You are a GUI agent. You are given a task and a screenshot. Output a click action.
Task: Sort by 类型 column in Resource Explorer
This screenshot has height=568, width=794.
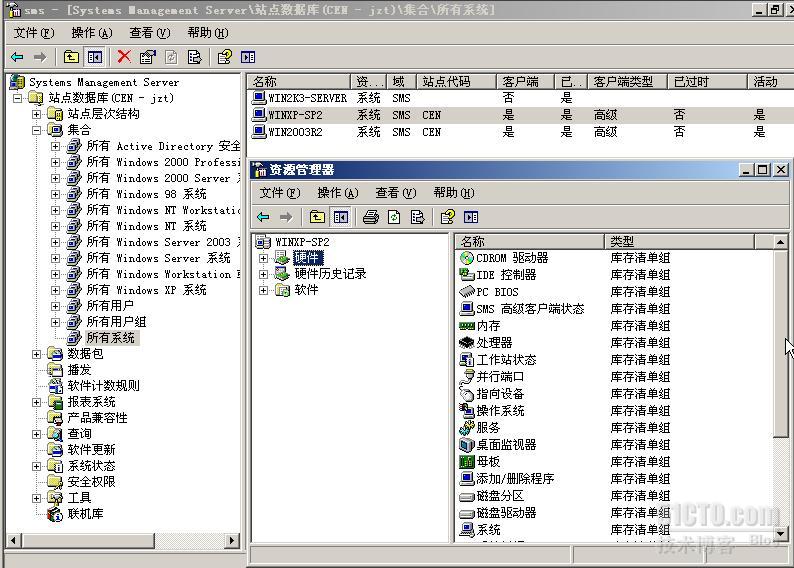point(680,241)
